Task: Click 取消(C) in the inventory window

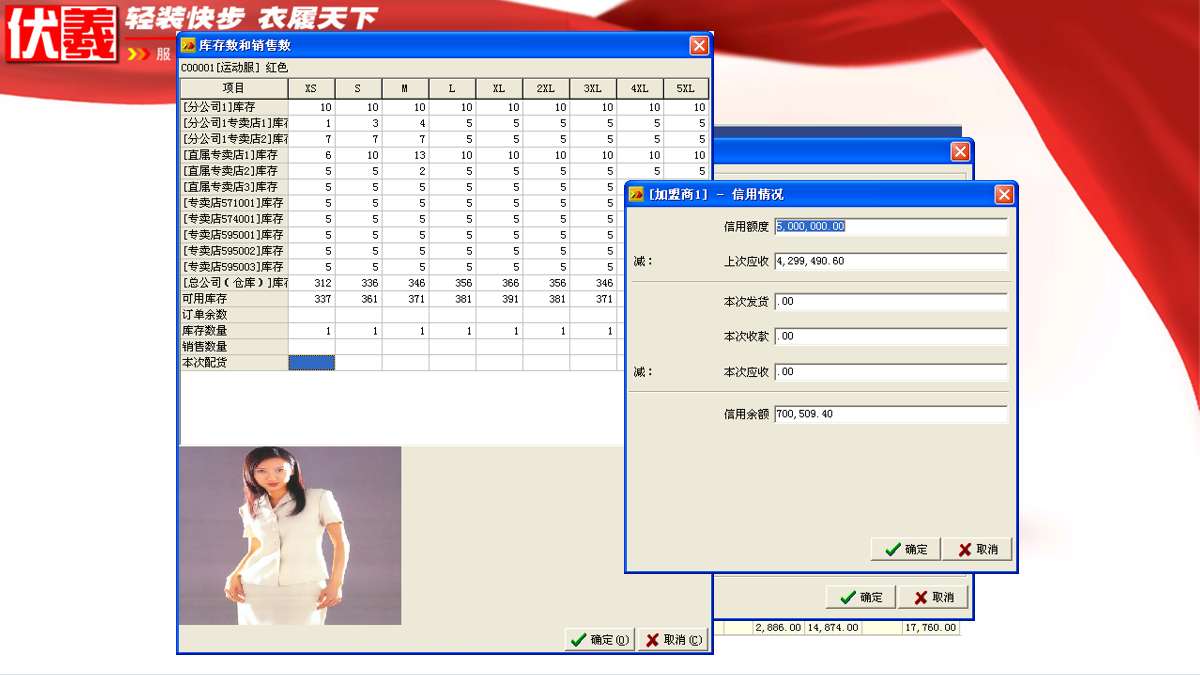Action: point(672,640)
